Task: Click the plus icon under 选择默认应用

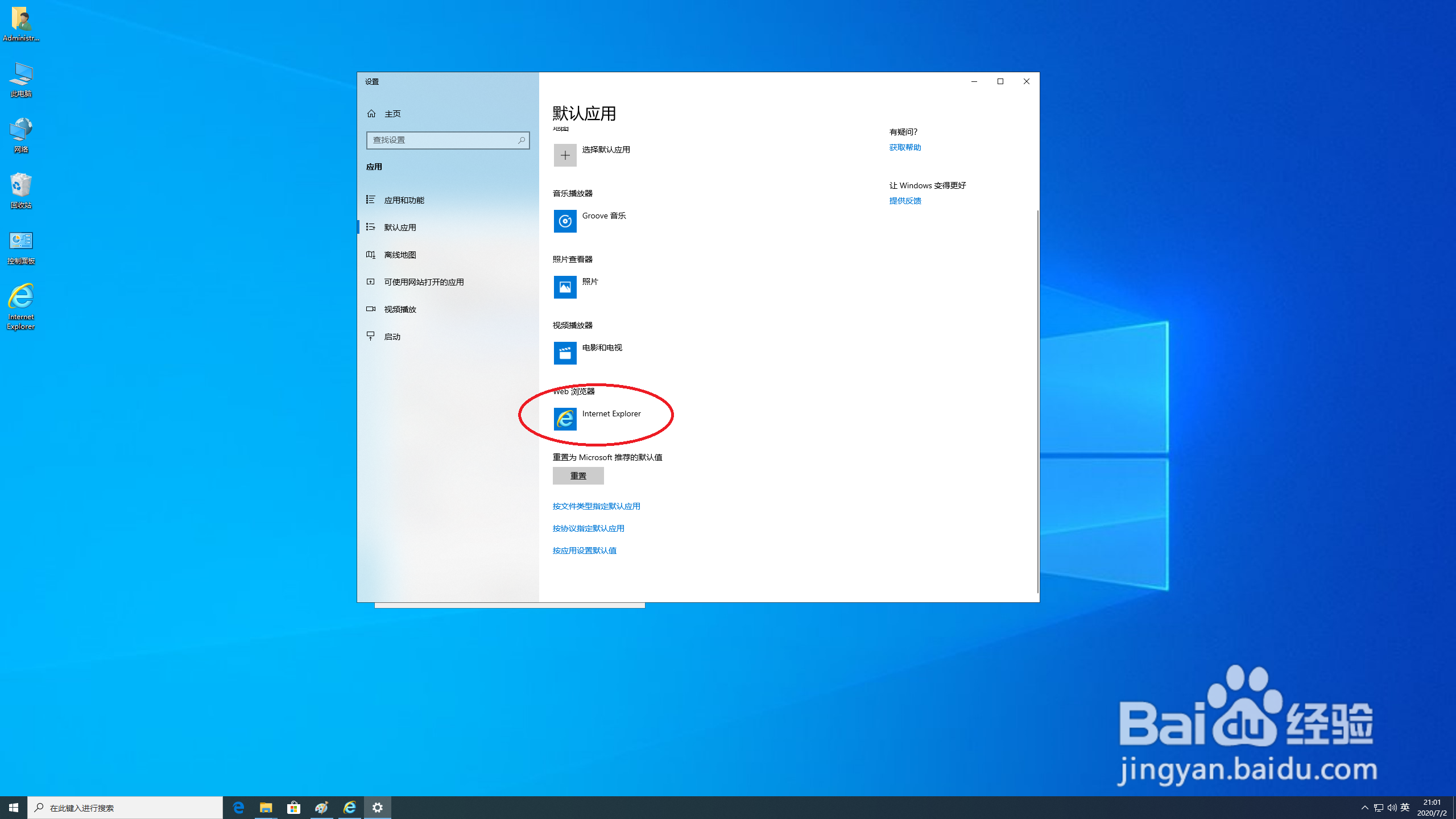Action: [x=565, y=155]
